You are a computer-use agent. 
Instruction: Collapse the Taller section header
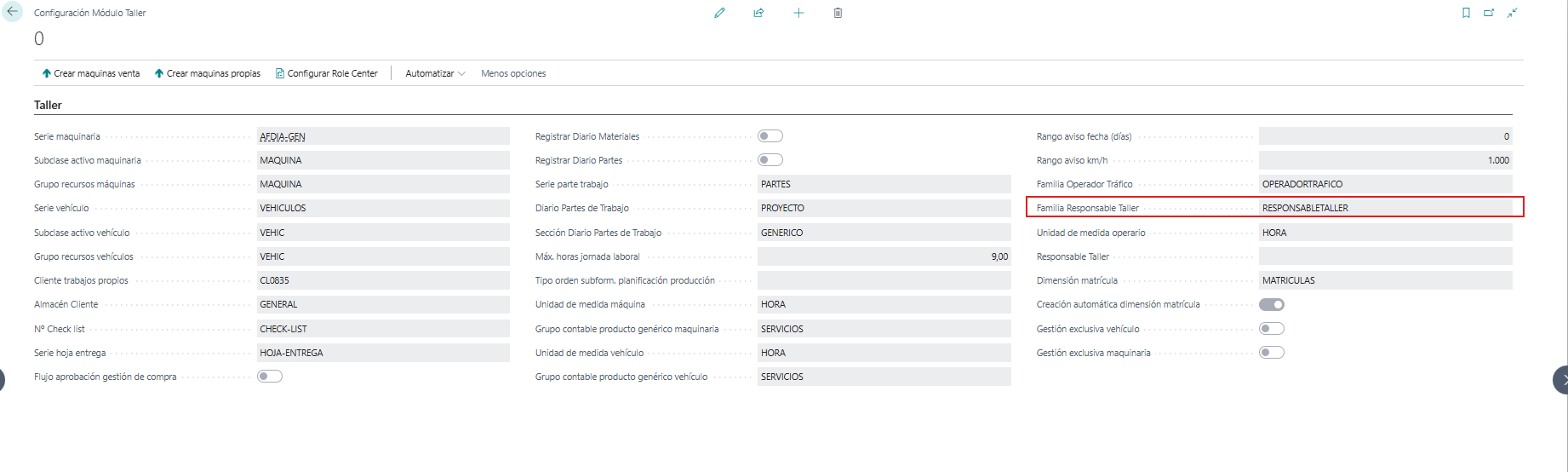click(48, 105)
